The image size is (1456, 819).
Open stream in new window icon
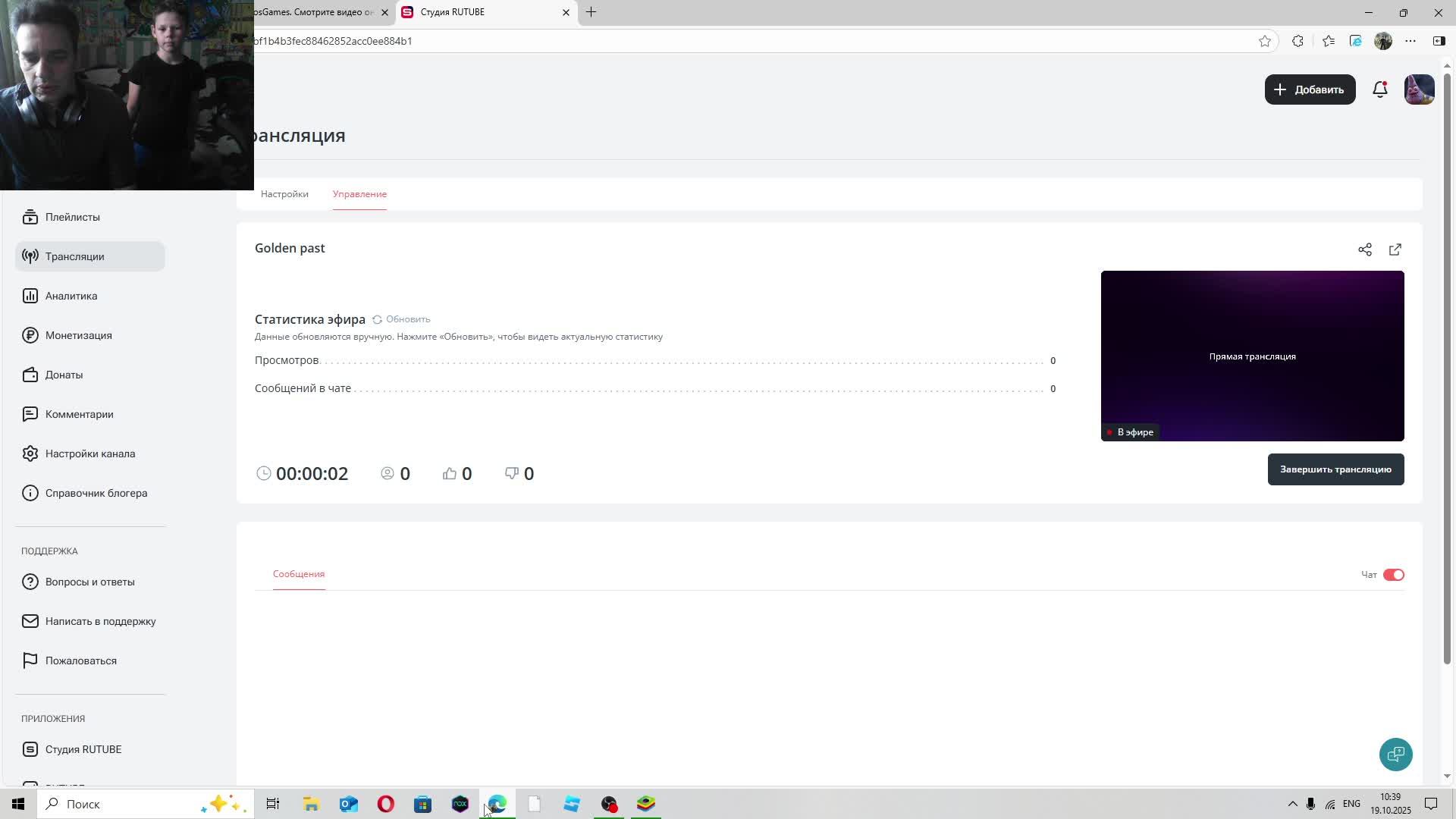tap(1395, 249)
